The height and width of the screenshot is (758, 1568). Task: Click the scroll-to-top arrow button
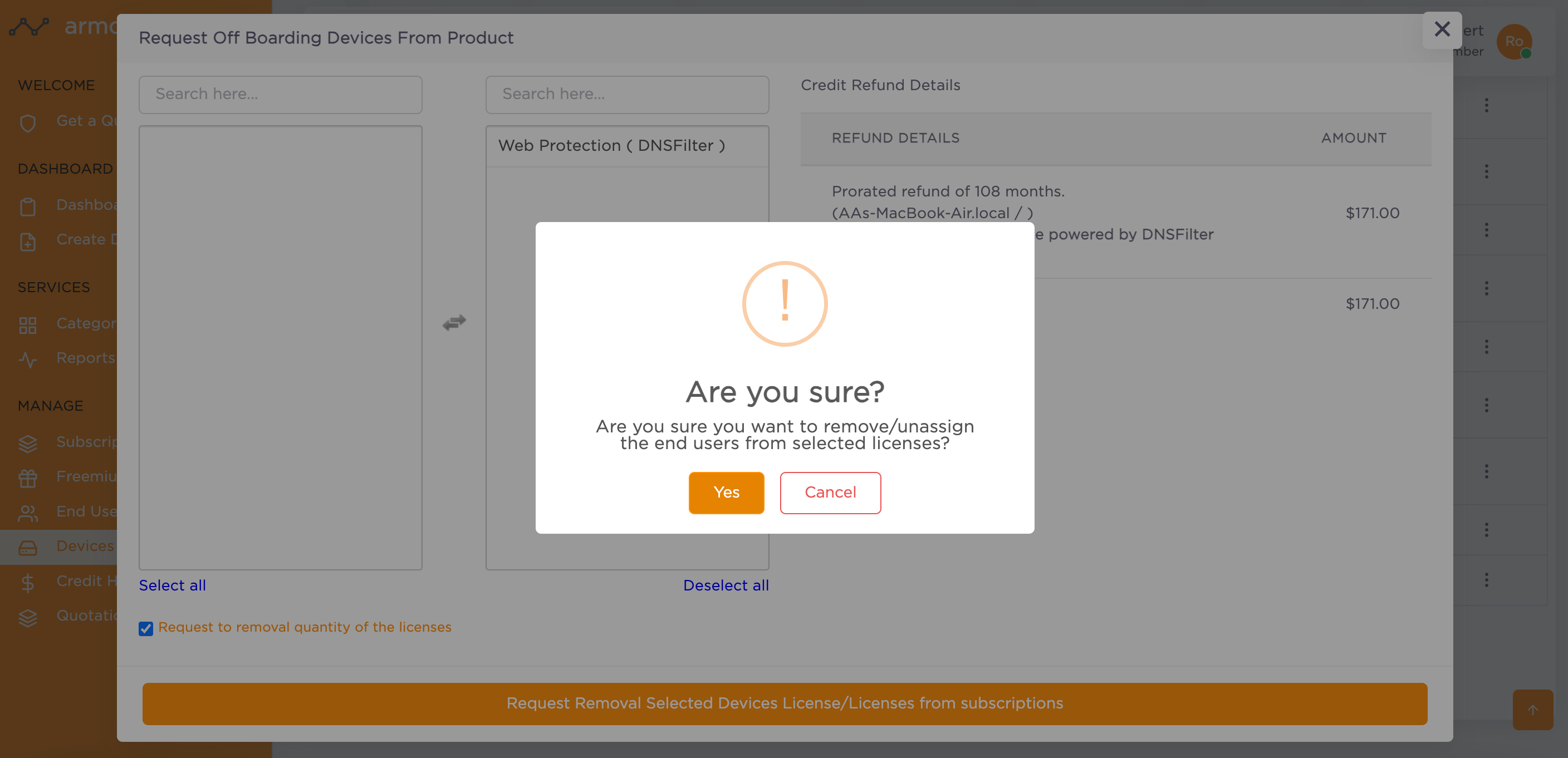1533,710
